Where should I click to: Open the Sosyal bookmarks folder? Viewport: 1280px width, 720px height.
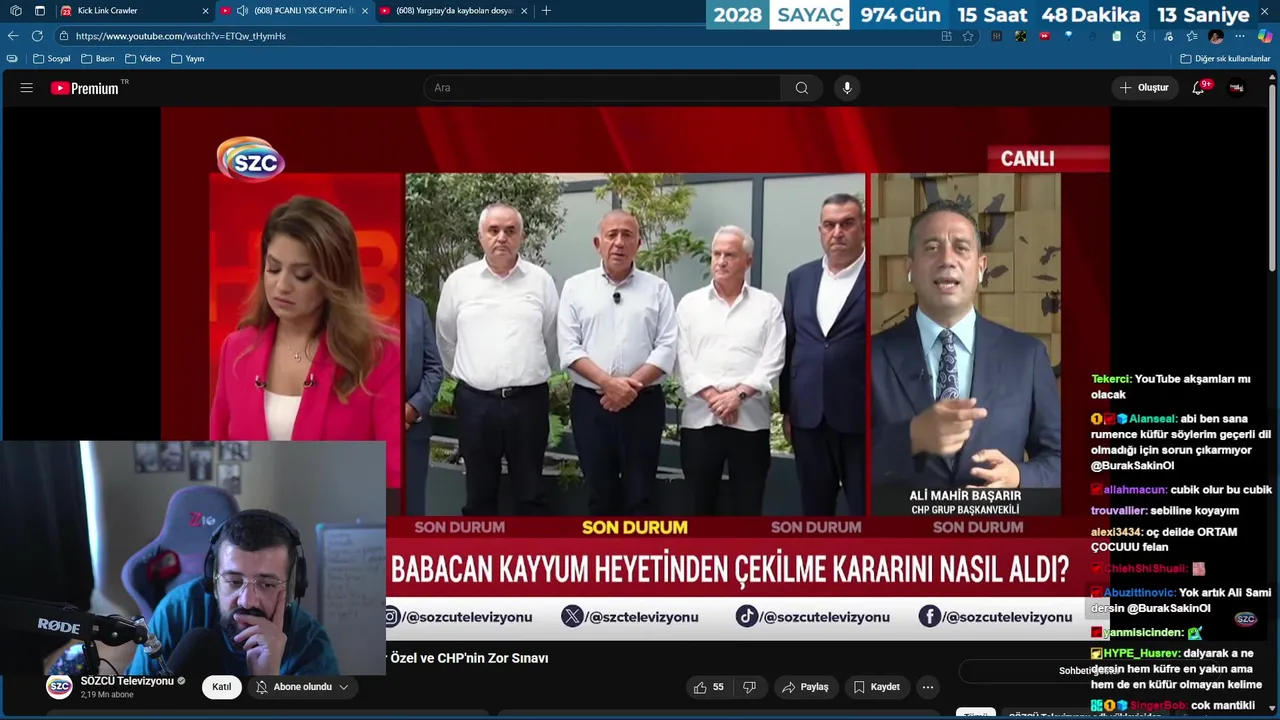[x=52, y=59]
